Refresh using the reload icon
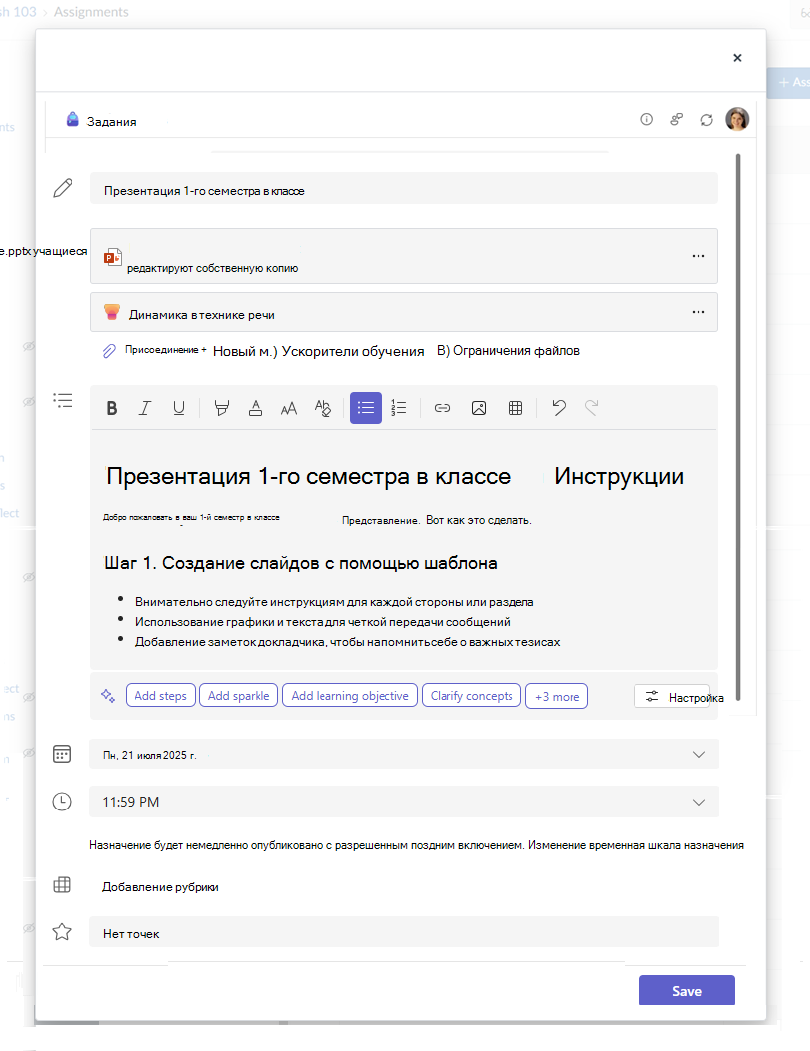This screenshot has width=810, height=1051. click(x=707, y=120)
